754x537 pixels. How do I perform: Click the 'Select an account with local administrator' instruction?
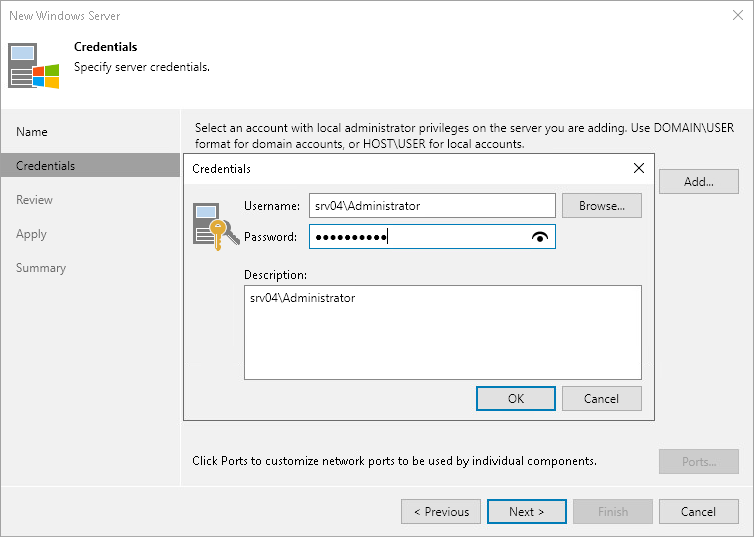464,136
